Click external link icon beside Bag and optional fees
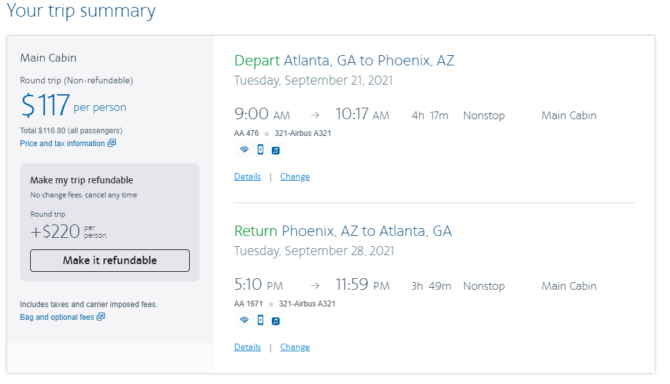Screen dimensions: 670x384 pos(101,317)
